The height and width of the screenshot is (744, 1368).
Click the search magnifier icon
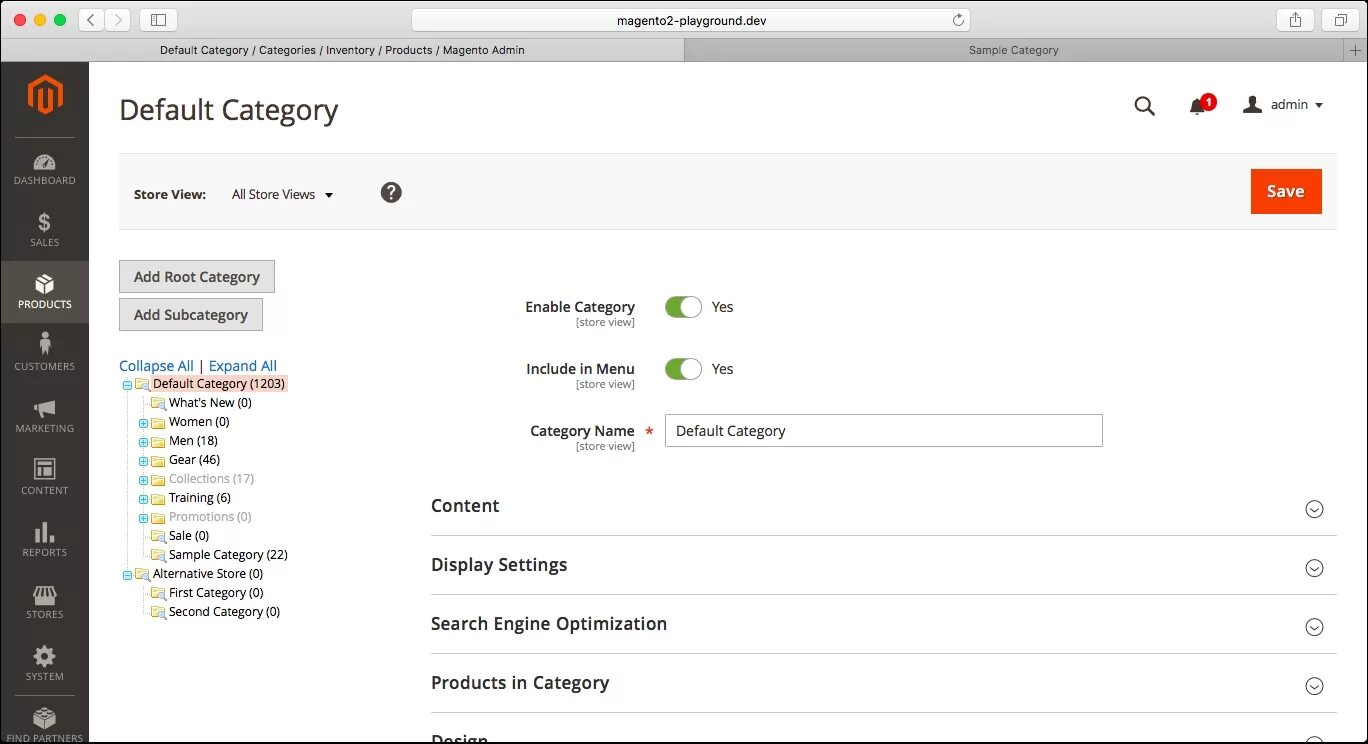click(x=1145, y=106)
